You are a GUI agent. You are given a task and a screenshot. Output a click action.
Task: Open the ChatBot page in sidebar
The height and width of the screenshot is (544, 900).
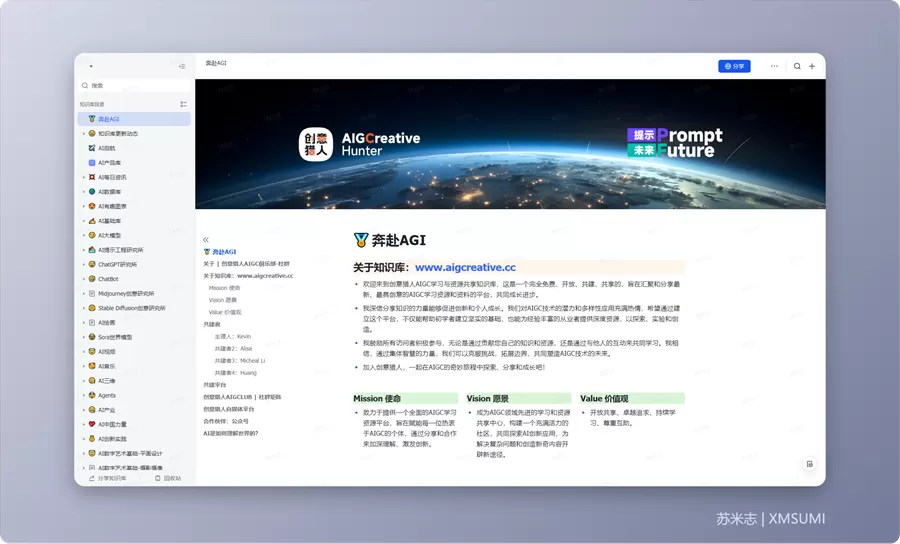[x=108, y=279]
